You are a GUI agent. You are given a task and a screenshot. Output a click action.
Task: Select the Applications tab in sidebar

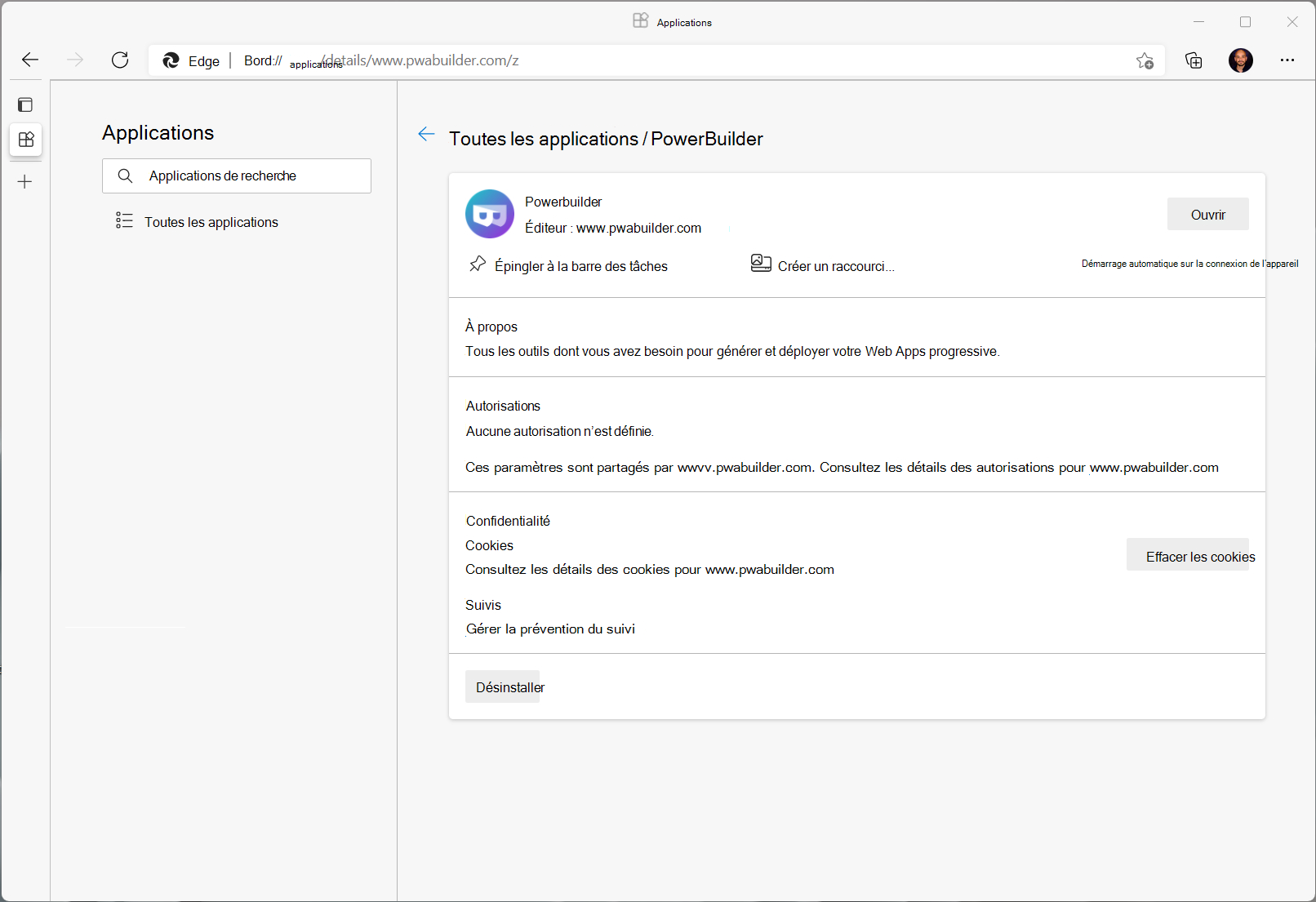coord(26,140)
